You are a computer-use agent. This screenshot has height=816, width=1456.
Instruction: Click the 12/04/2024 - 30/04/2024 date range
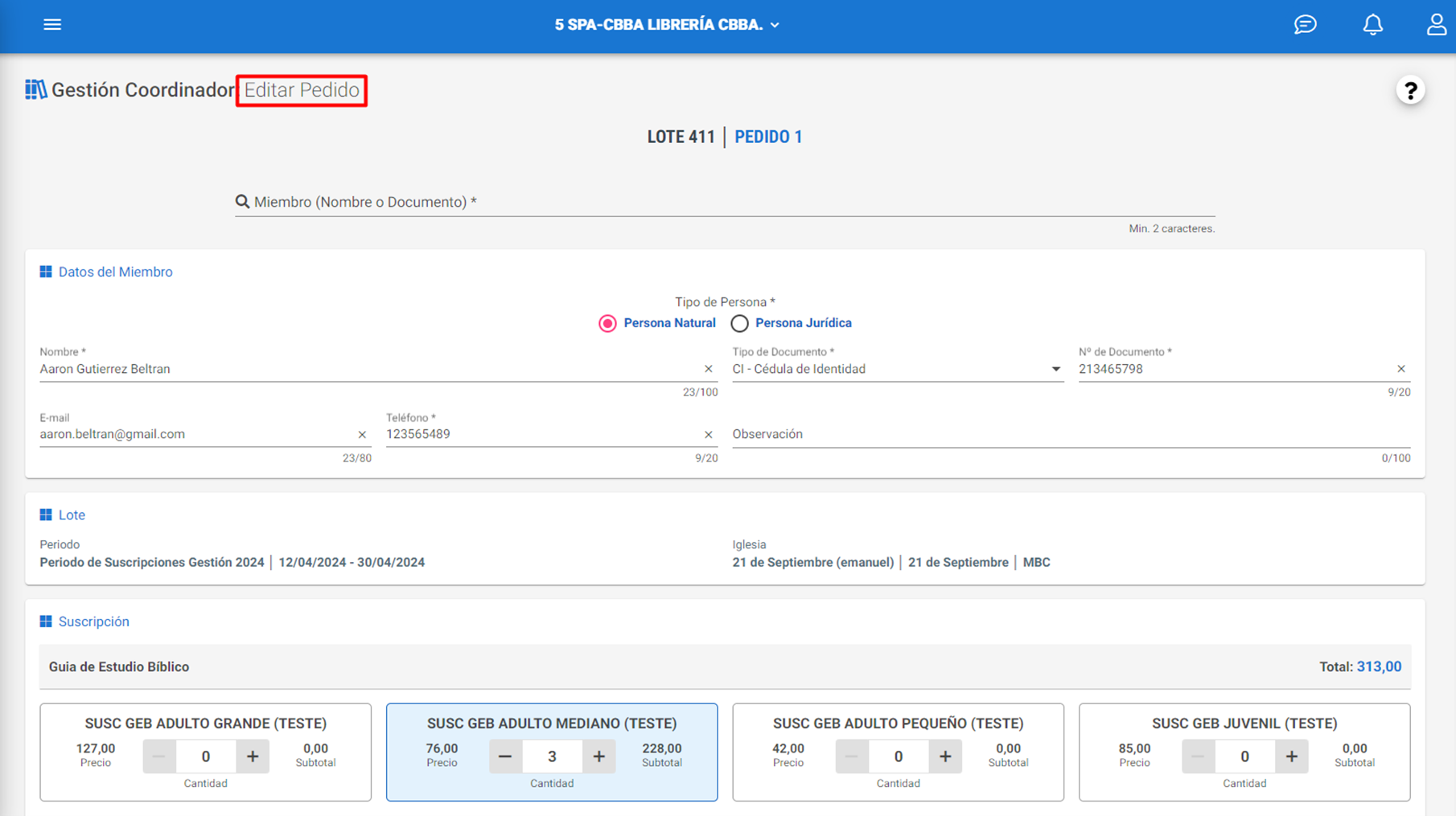[352, 562]
